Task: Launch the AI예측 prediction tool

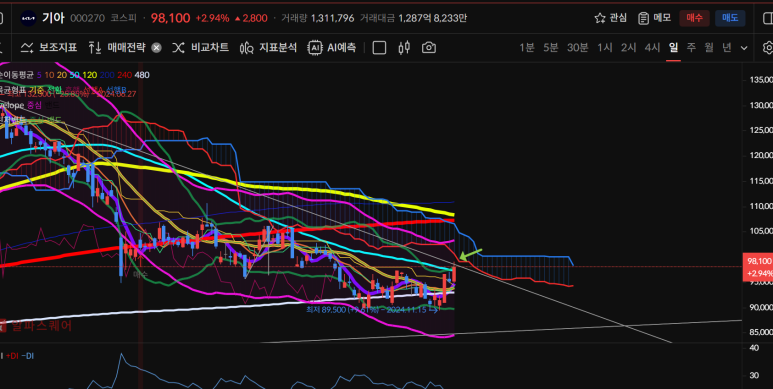Action: coord(332,48)
